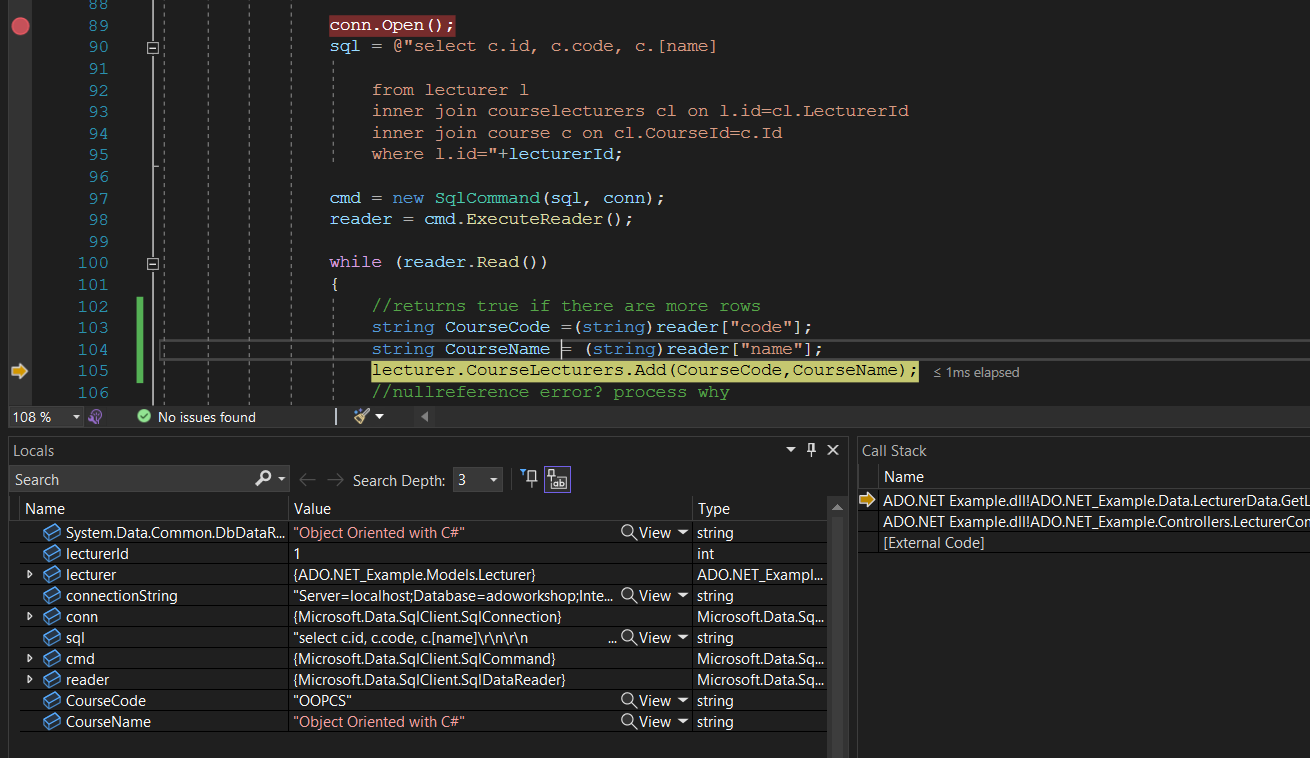Open the code cleanup broom icon
Image resolution: width=1310 pixels, height=758 pixels.
pyautogui.click(x=362, y=416)
